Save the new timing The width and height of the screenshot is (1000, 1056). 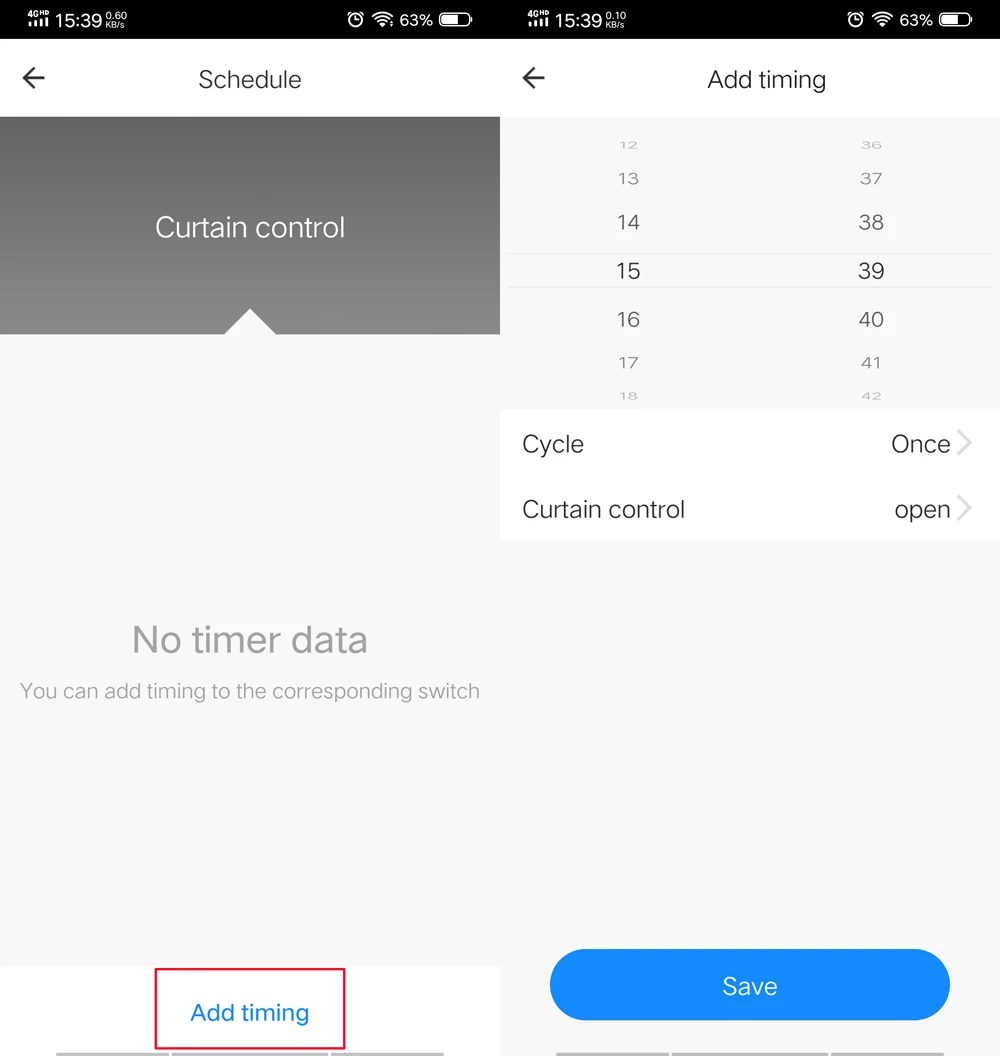pyautogui.click(x=749, y=985)
